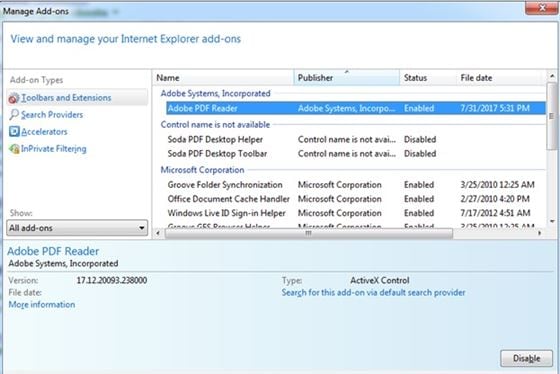560x374 pixels.
Task: Click Enabled status of Groove Folder Synchronization
Action: tap(419, 185)
